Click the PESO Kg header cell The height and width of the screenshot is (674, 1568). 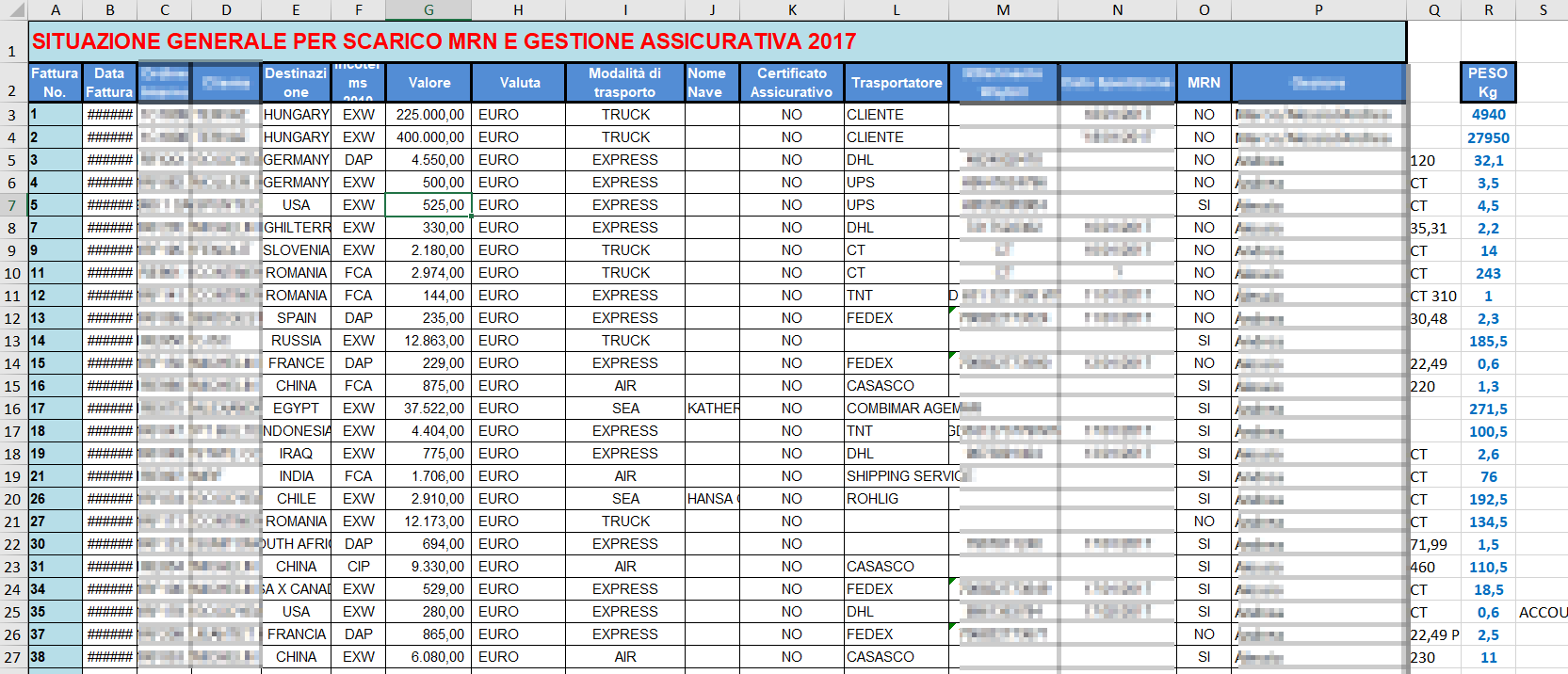click(1487, 83)
